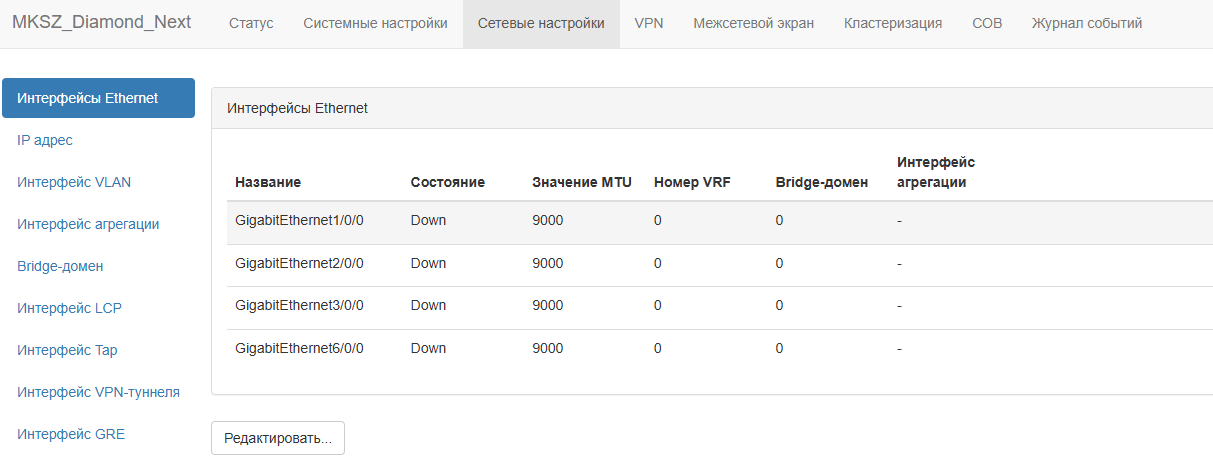Open the VPN tab
This screenshot has width=1213, height=461.
tap(649, 23)
